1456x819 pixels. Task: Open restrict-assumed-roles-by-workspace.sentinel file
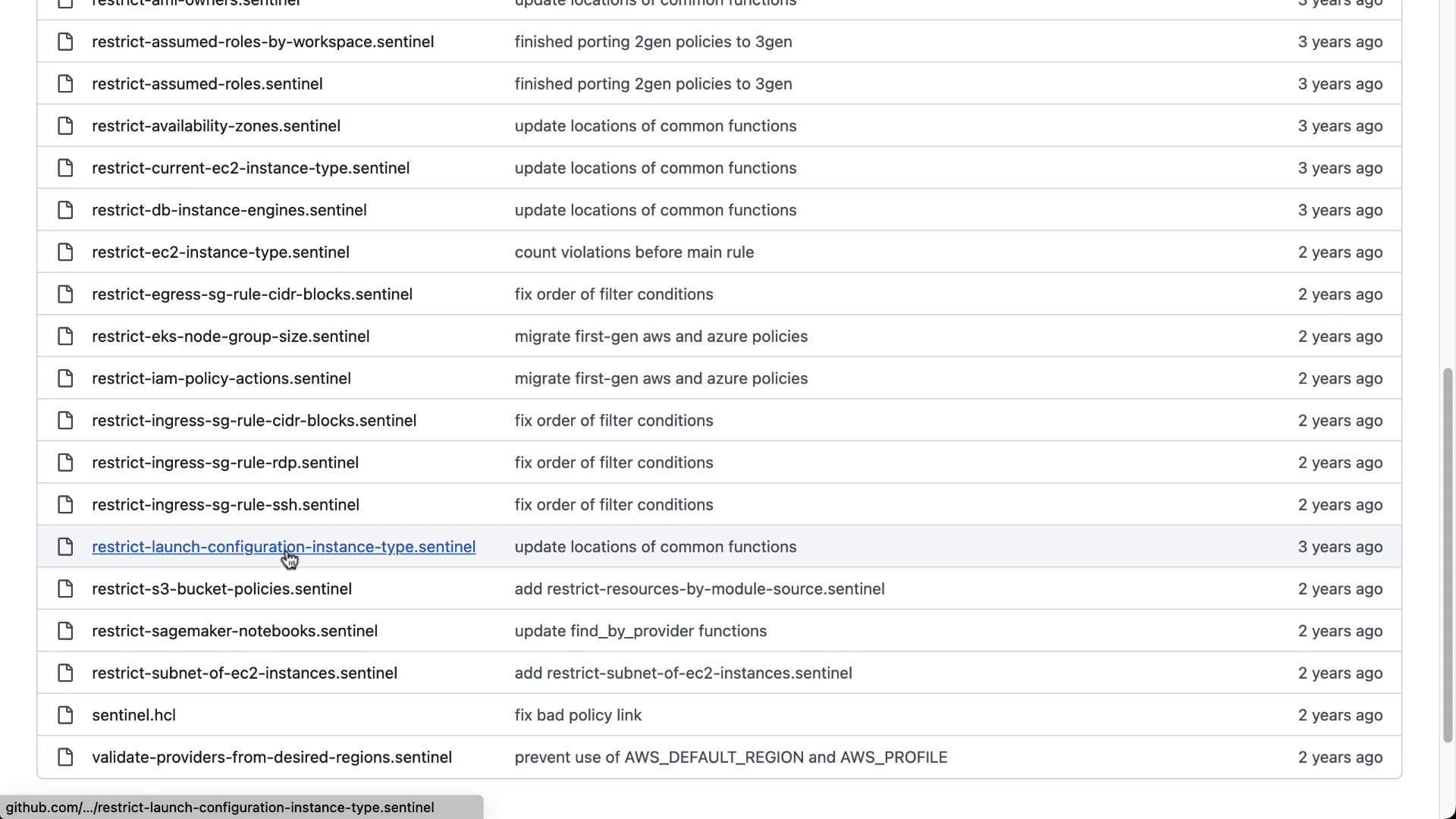[262, 42]
